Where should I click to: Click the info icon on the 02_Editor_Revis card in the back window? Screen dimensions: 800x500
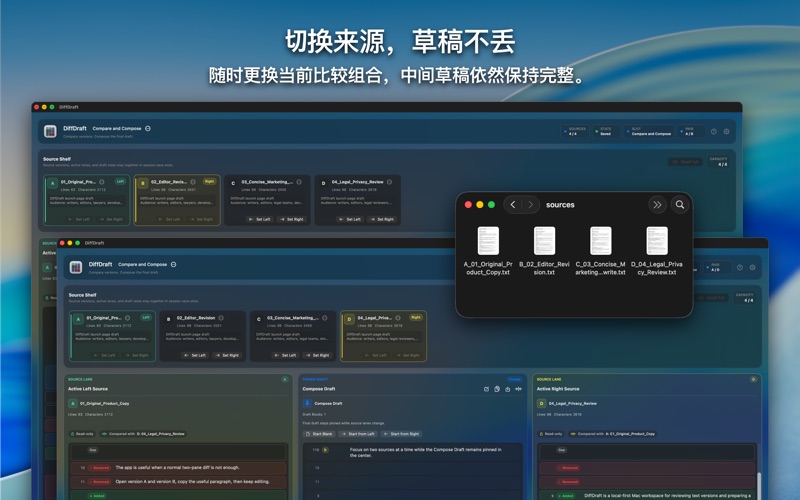tap(193, 182)
